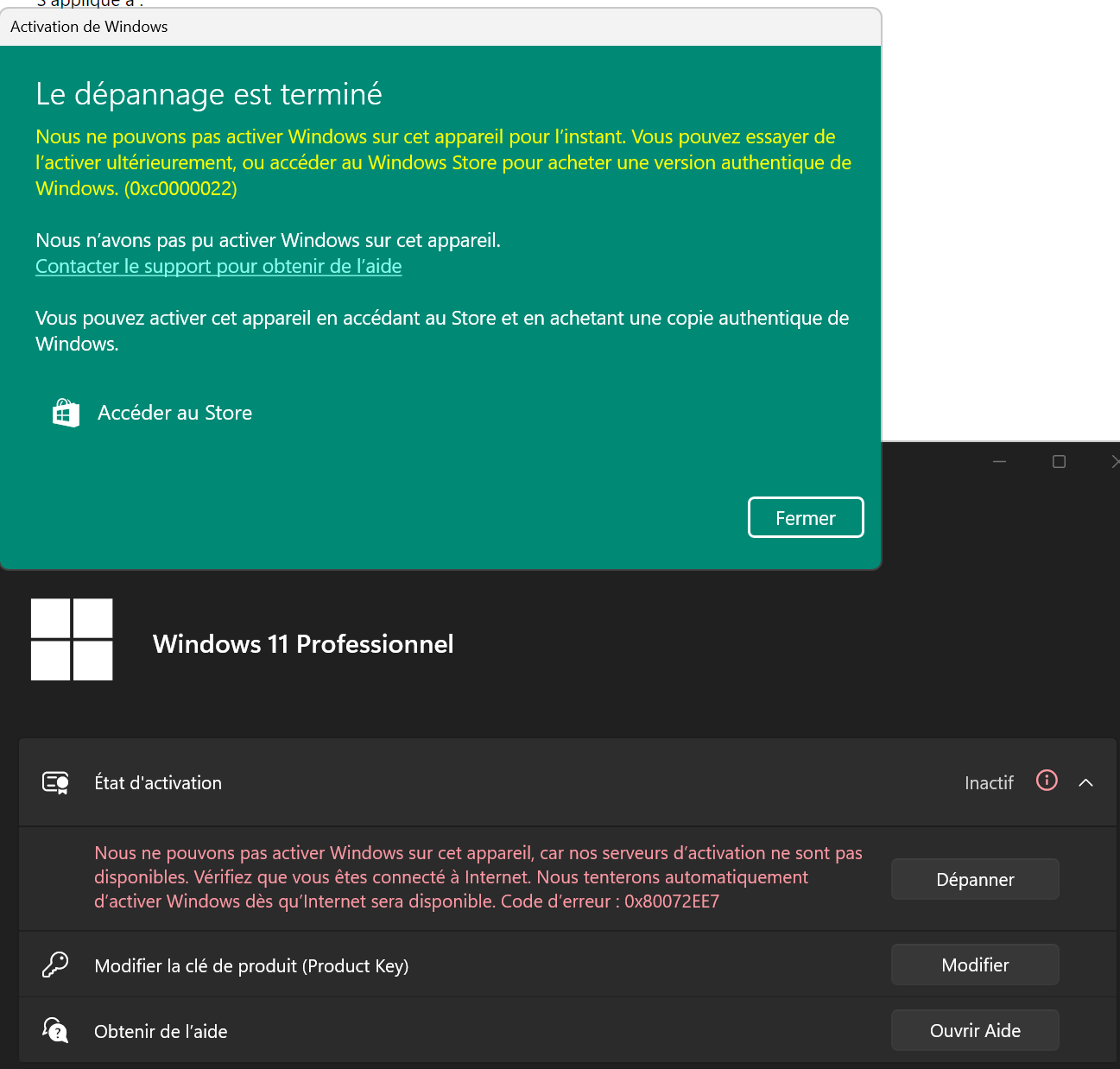Click the Dépanner troubleshoot button
The height and width of the screenshot is (1069, 1120).
pyautogui.click(x=975, y=879)
